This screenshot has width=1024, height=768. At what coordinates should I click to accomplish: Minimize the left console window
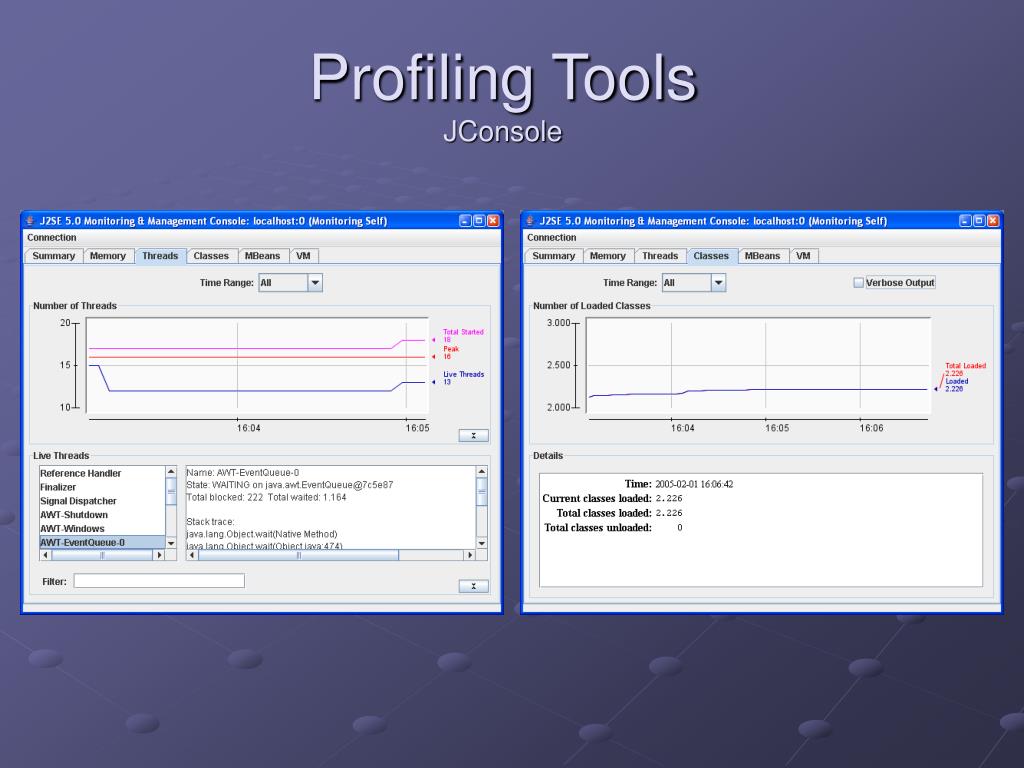[x=465, y=221]
